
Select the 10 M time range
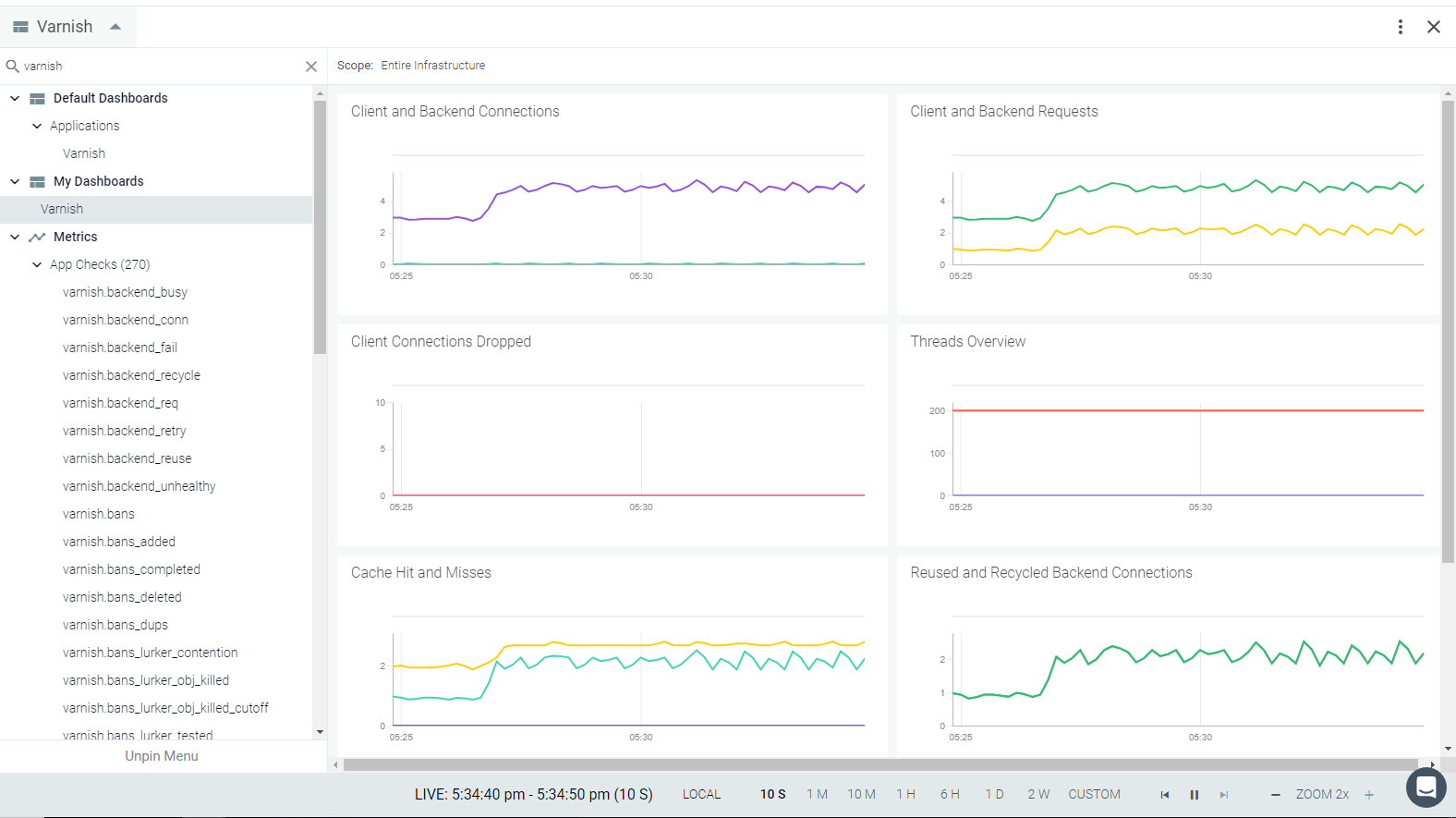[862, 795]
